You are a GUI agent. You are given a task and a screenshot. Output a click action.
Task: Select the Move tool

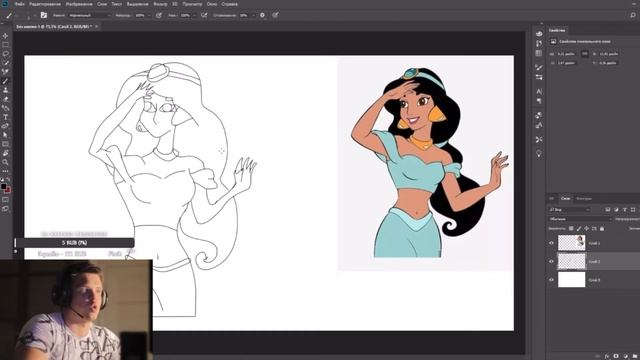click(x=5, y=36)
